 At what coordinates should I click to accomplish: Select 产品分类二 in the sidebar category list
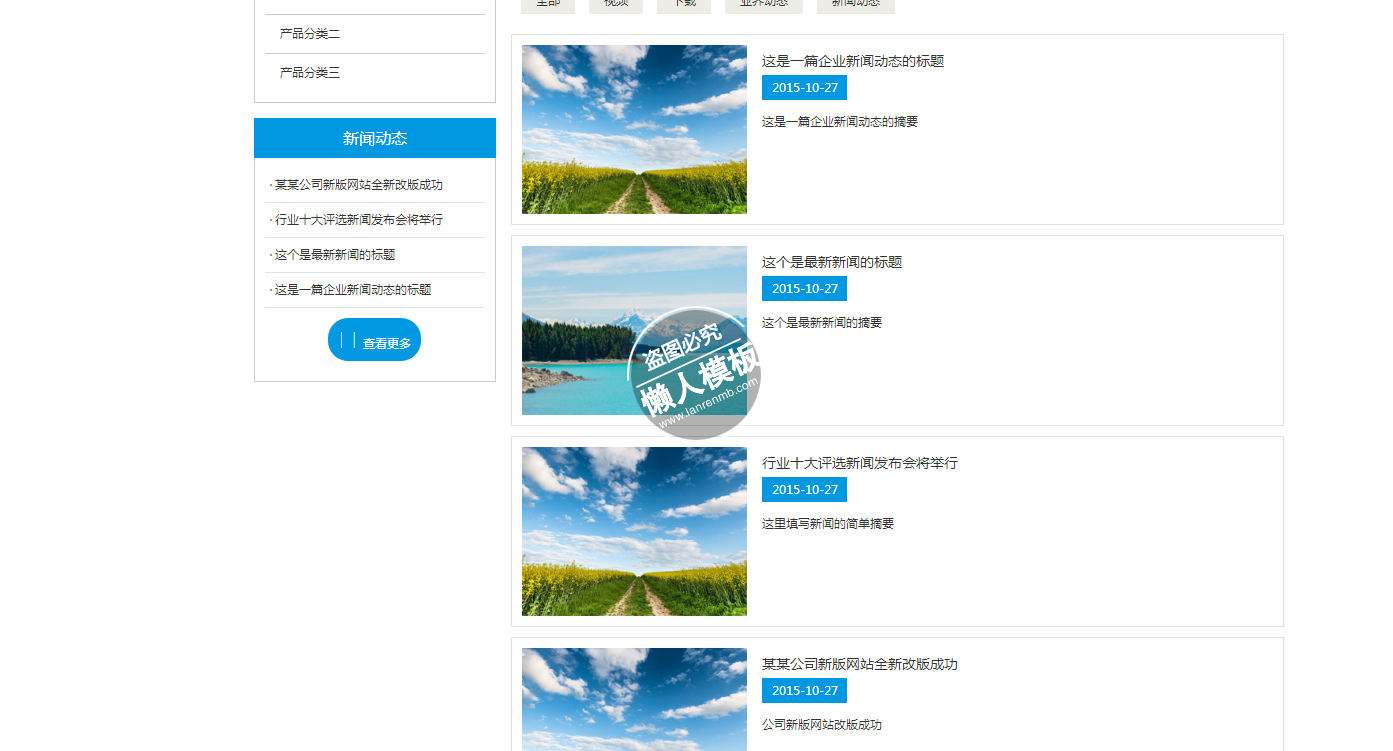pos(310,34)
